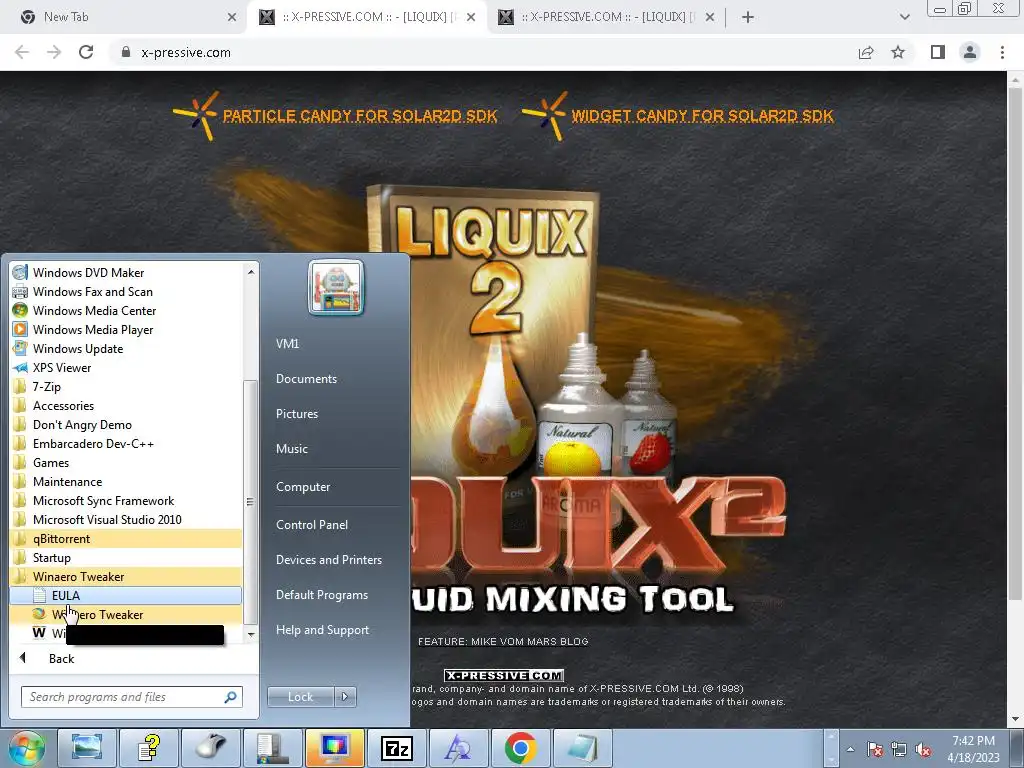This screenshot has width=1024, height=768.
Task: Launch Windows Fax and Scan
Action: 126,291
